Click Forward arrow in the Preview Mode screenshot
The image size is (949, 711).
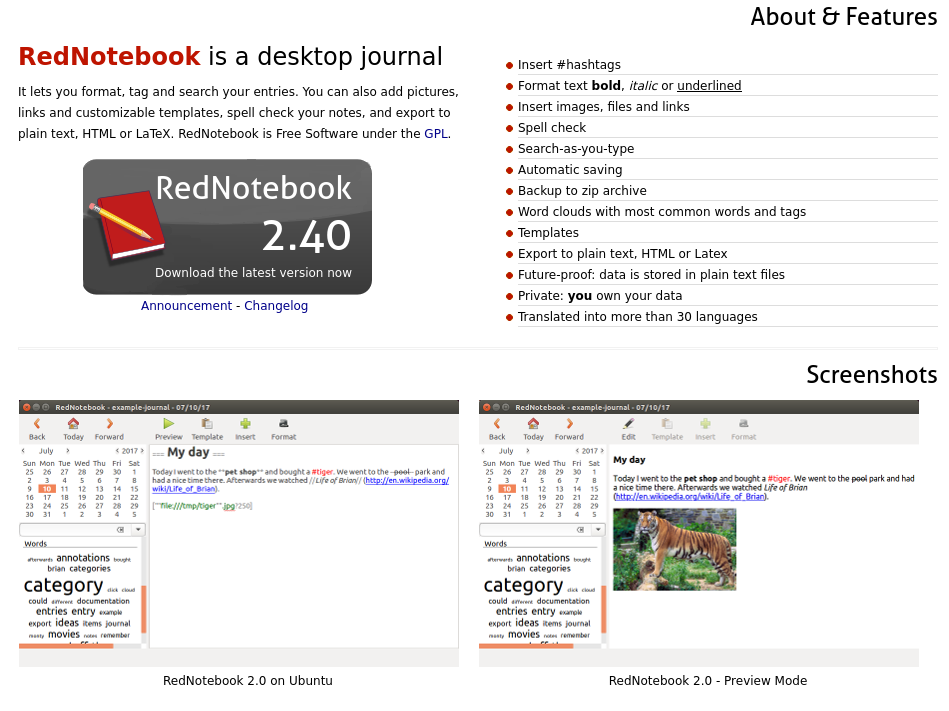click(570, 424)
